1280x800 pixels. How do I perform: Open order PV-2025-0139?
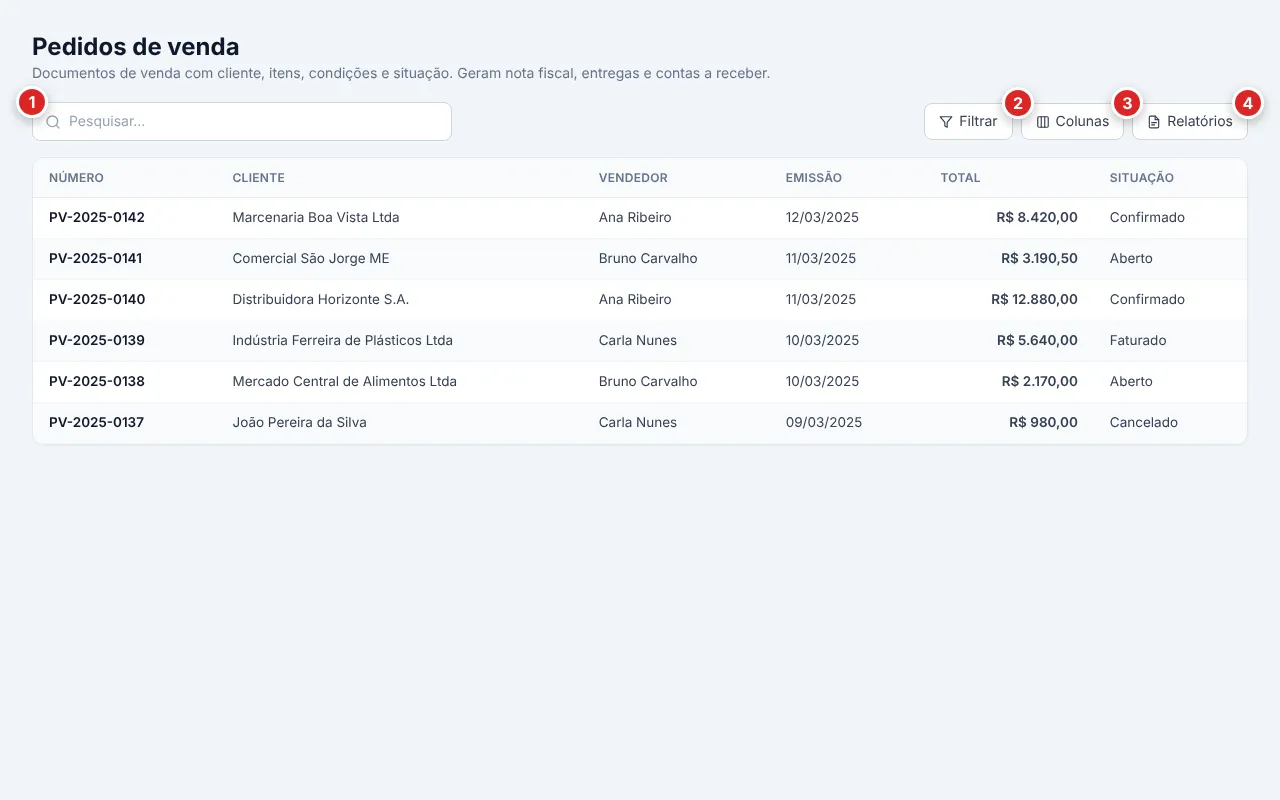click(x=97, y=340)
